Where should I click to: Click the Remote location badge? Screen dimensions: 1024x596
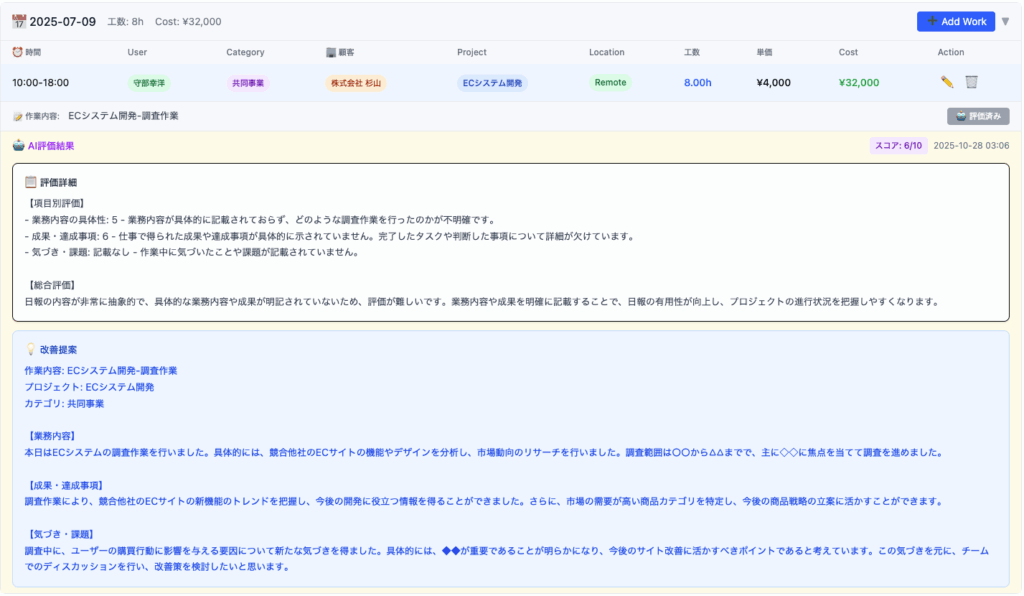pos(610,83)
